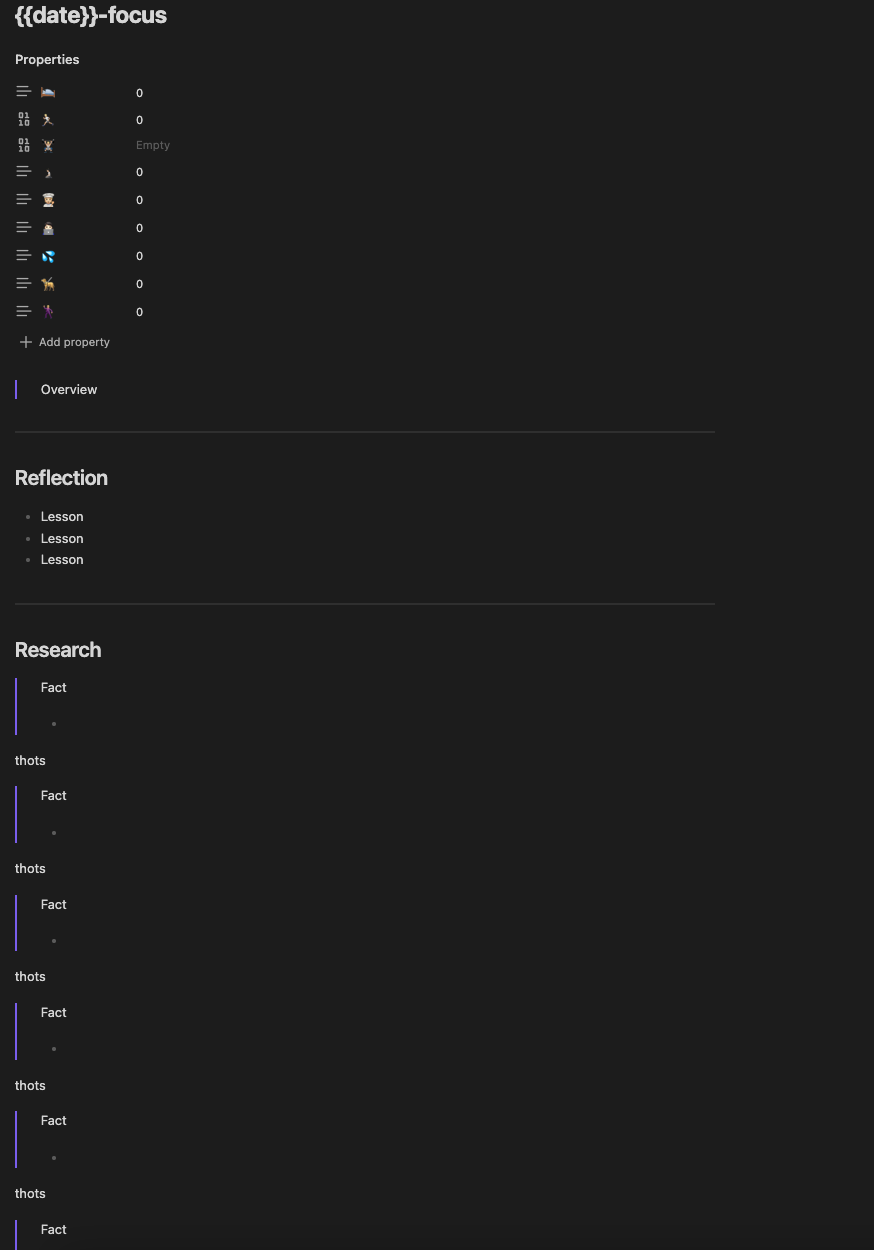The width and height of the screenshot is (874, 1250).
Task: Click the {{date}}-focus note title
Action: pos(91,15)
